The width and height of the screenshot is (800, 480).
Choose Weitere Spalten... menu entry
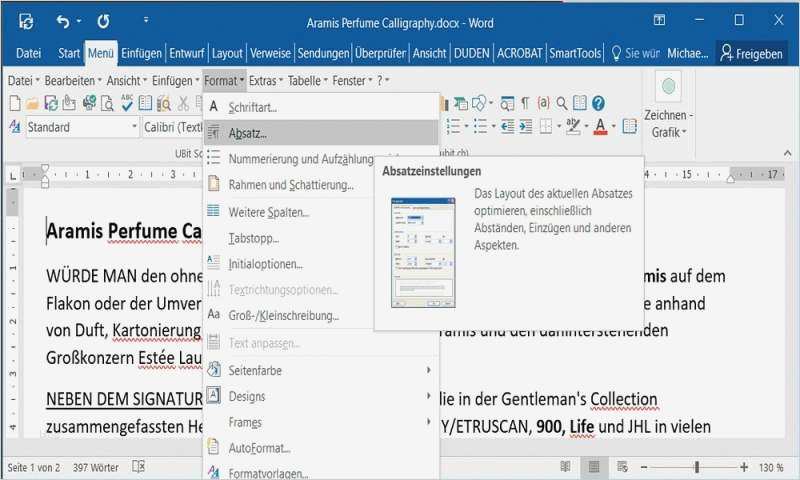tap(289, 212)
